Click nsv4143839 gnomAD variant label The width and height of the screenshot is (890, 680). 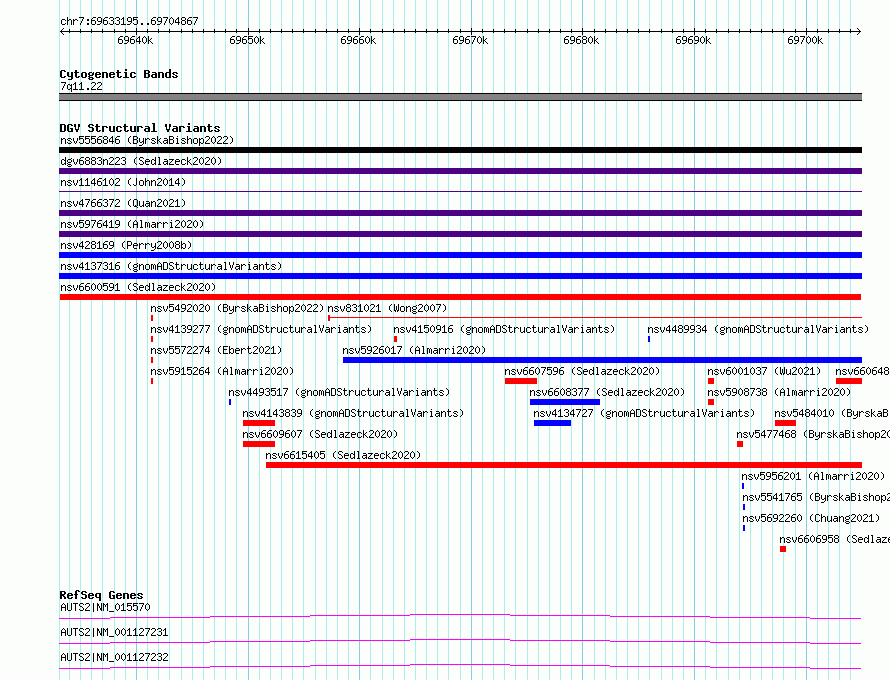(353, 413)
